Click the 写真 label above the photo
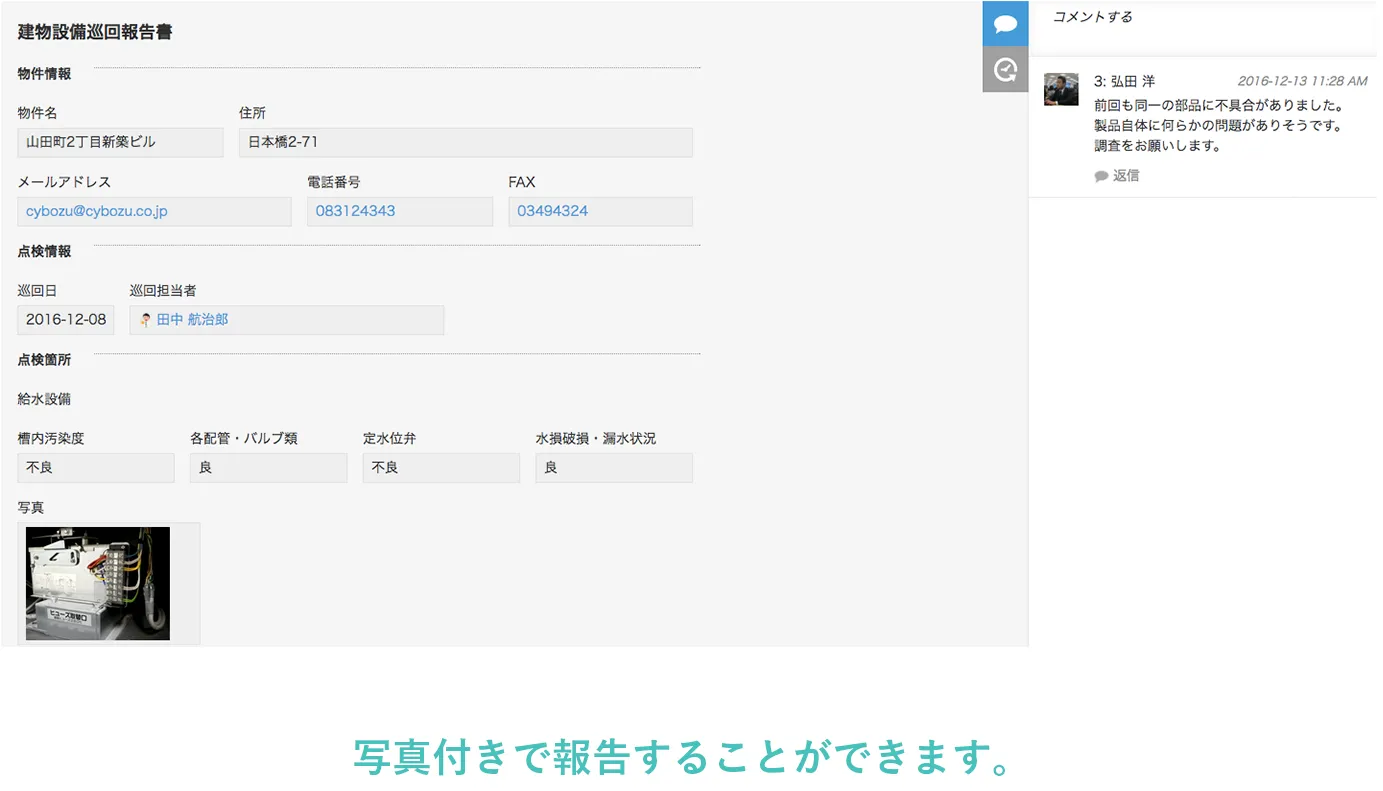 pyautogui.click(x=31, y=508)
